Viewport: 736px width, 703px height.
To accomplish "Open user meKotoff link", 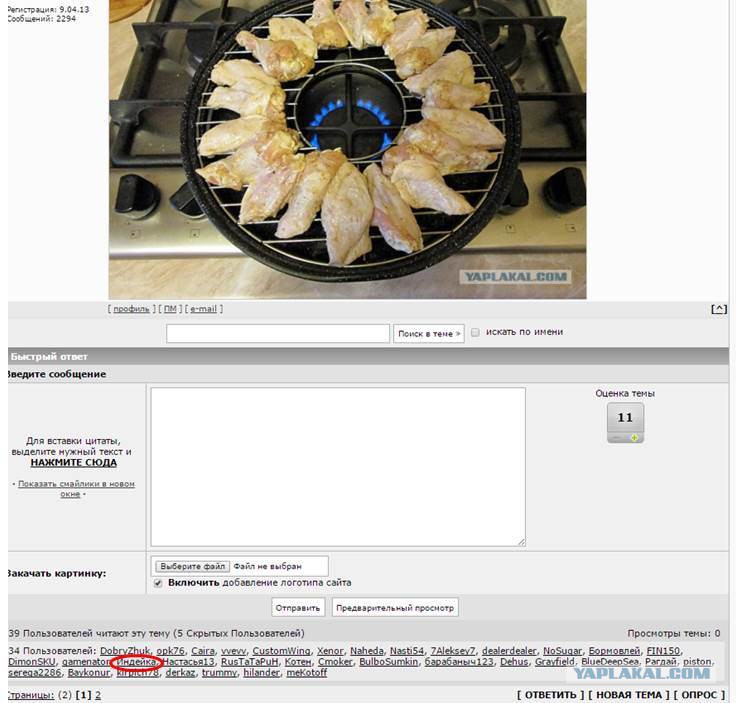I will pyautogui.click(x=307, y=672).
